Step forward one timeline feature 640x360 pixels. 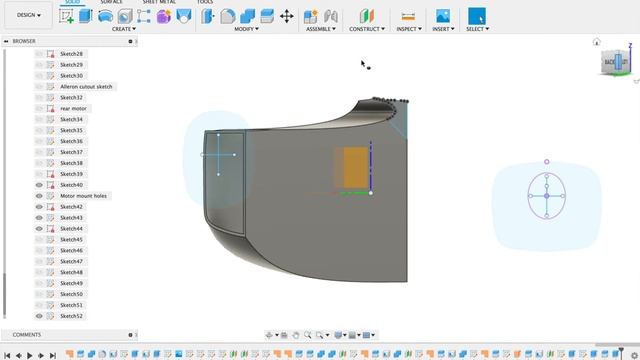click(x=41, y=356)
